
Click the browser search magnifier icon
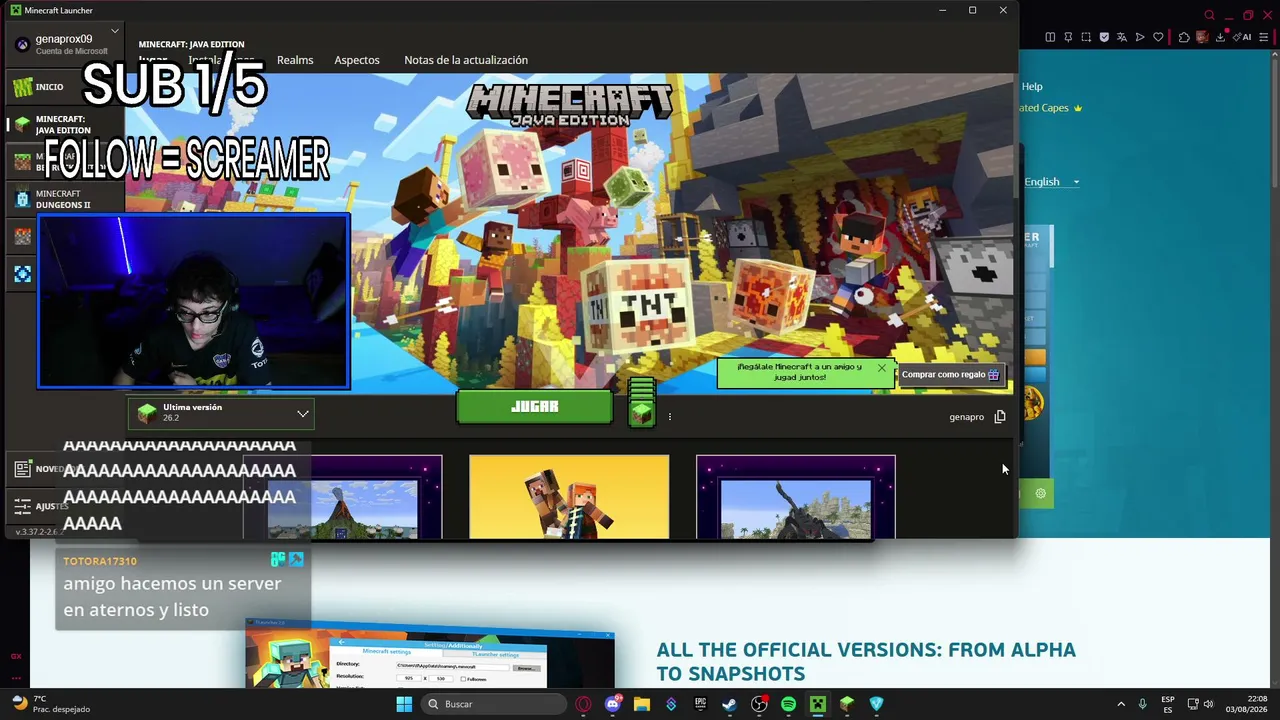(x=1209, y=15)
